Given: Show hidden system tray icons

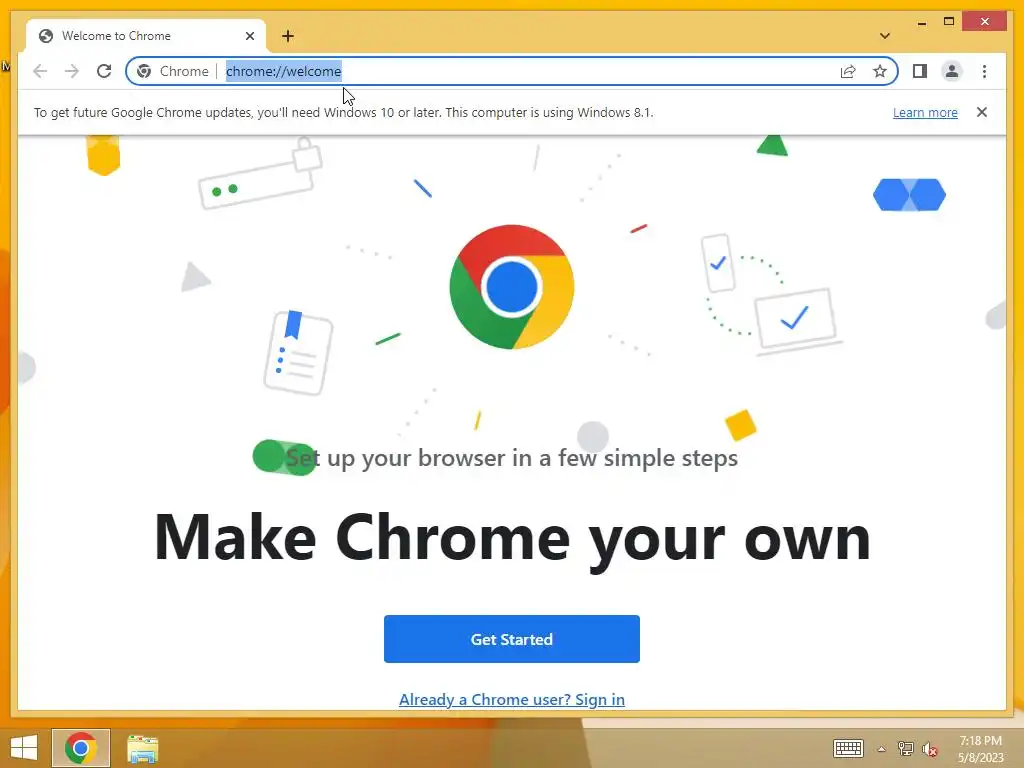Looking at the screenshot, I should 881,749.
